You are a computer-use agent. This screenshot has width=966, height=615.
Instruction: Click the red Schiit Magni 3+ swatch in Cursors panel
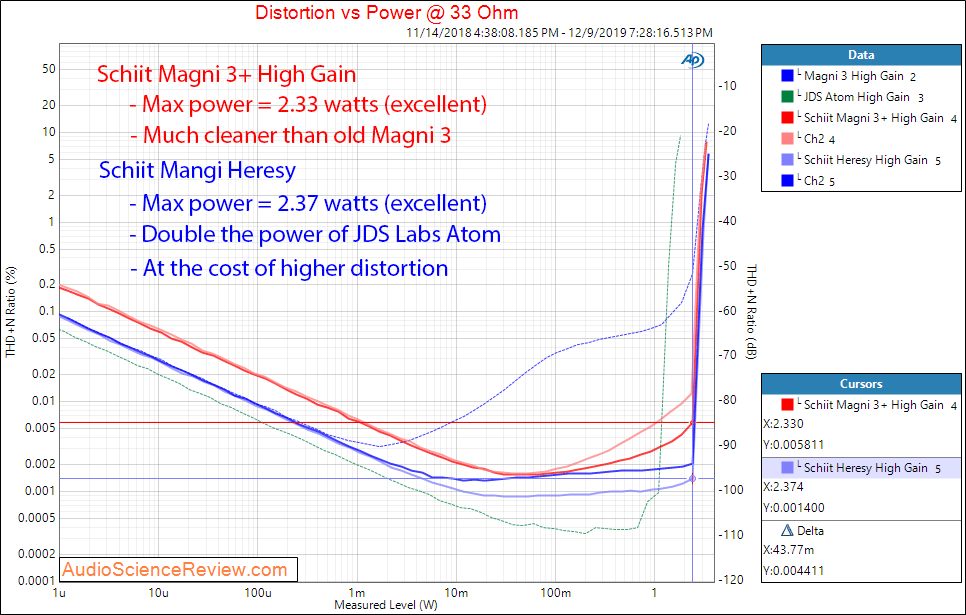(x=787, y=405)
